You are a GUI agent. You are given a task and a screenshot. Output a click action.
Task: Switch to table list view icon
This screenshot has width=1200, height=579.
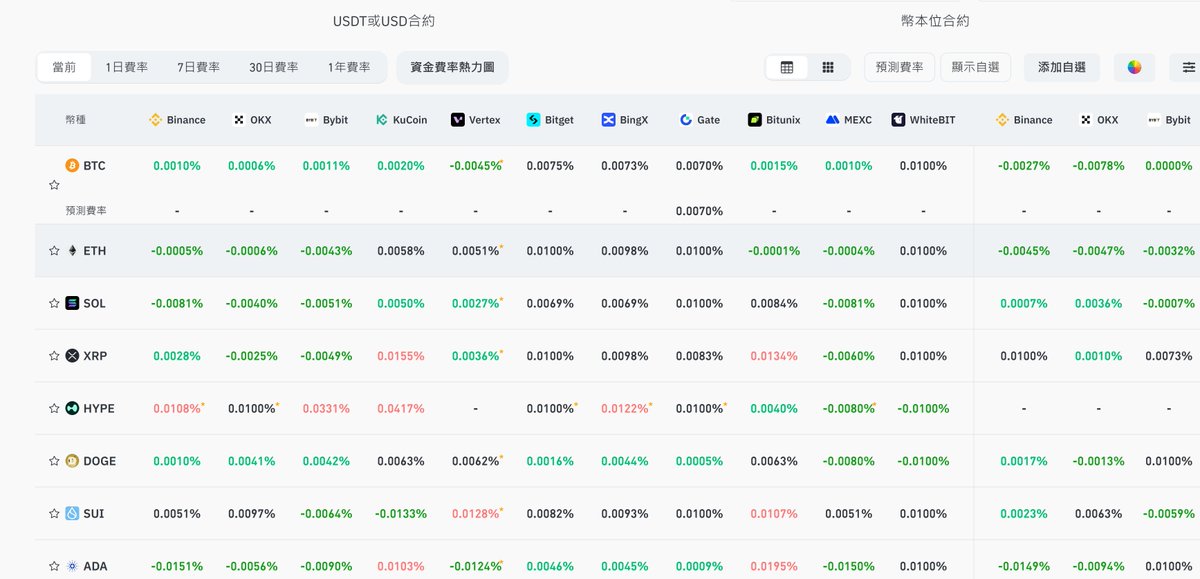(787, 67)
